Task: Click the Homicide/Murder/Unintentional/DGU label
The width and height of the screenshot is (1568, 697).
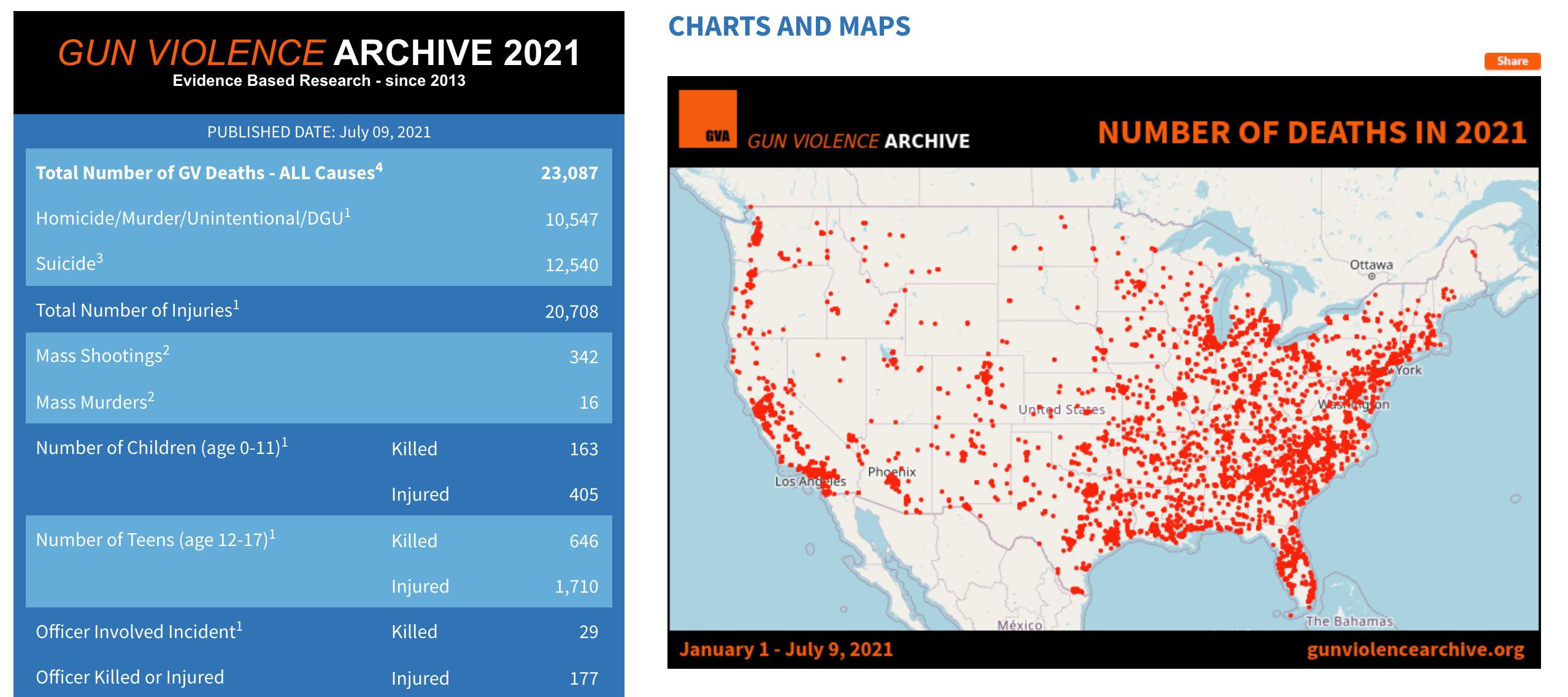Action: pyautogui.click(x=193, y=218)
